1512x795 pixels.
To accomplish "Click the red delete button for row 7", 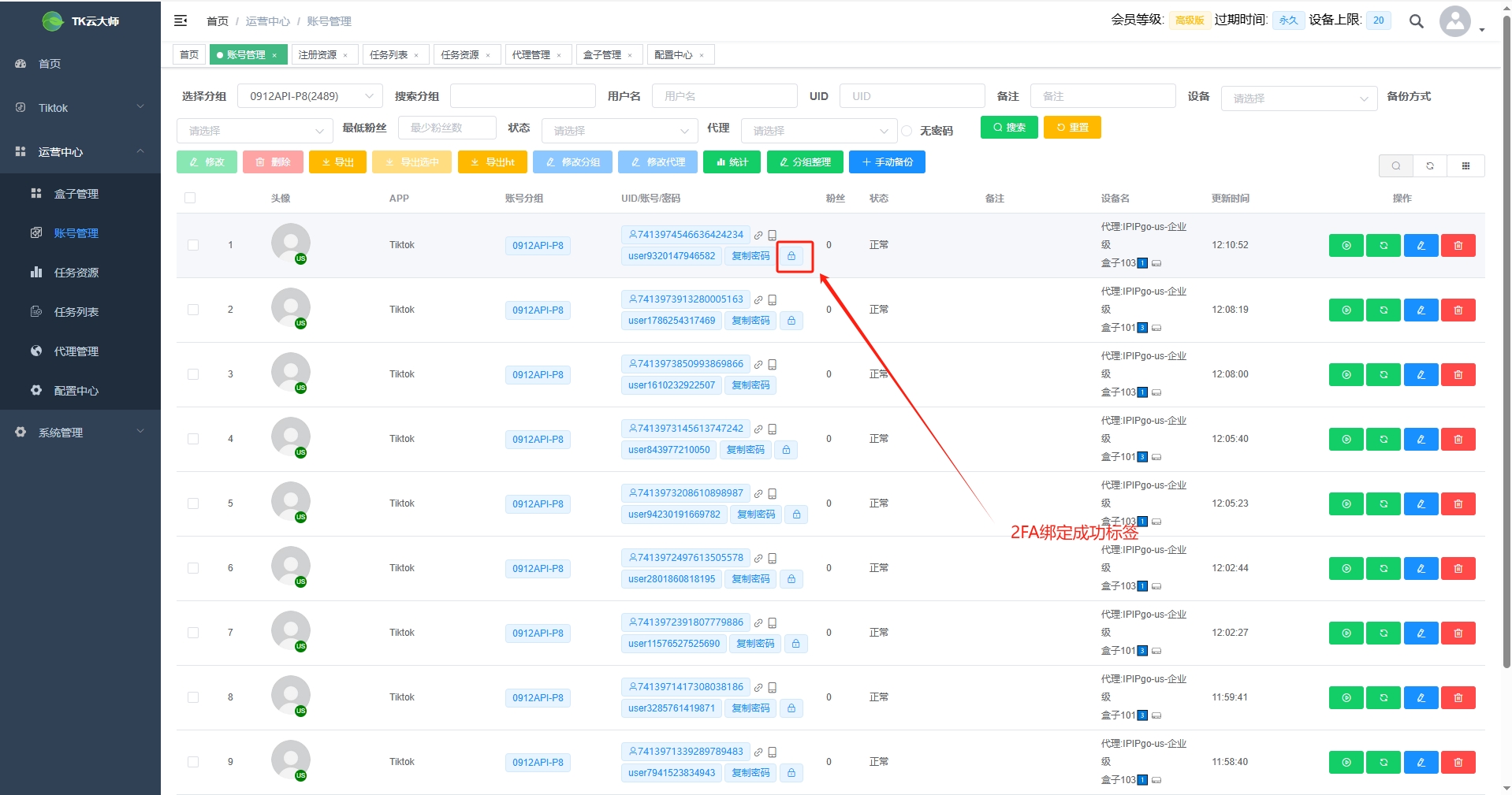I will [x=1458, y=633].
